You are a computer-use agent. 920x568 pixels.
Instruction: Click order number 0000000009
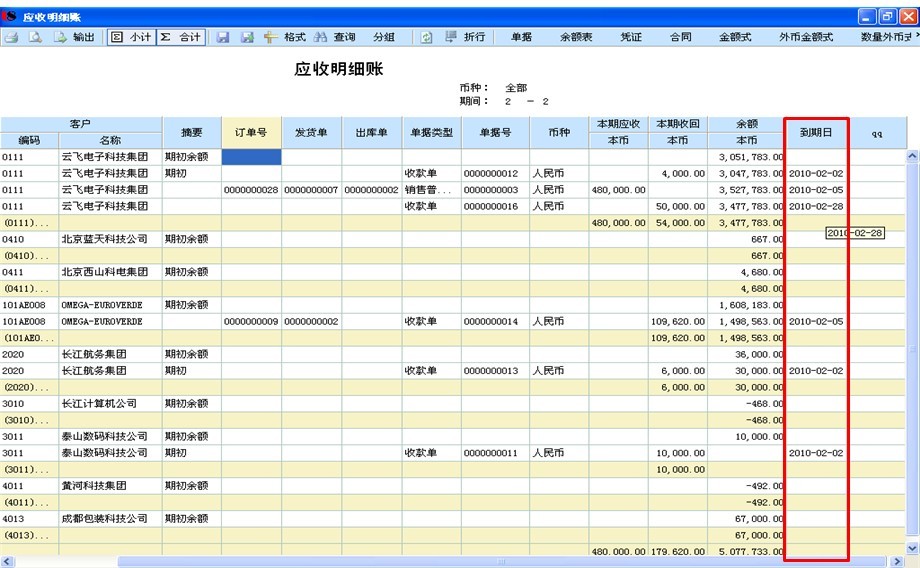pos(251,321)
